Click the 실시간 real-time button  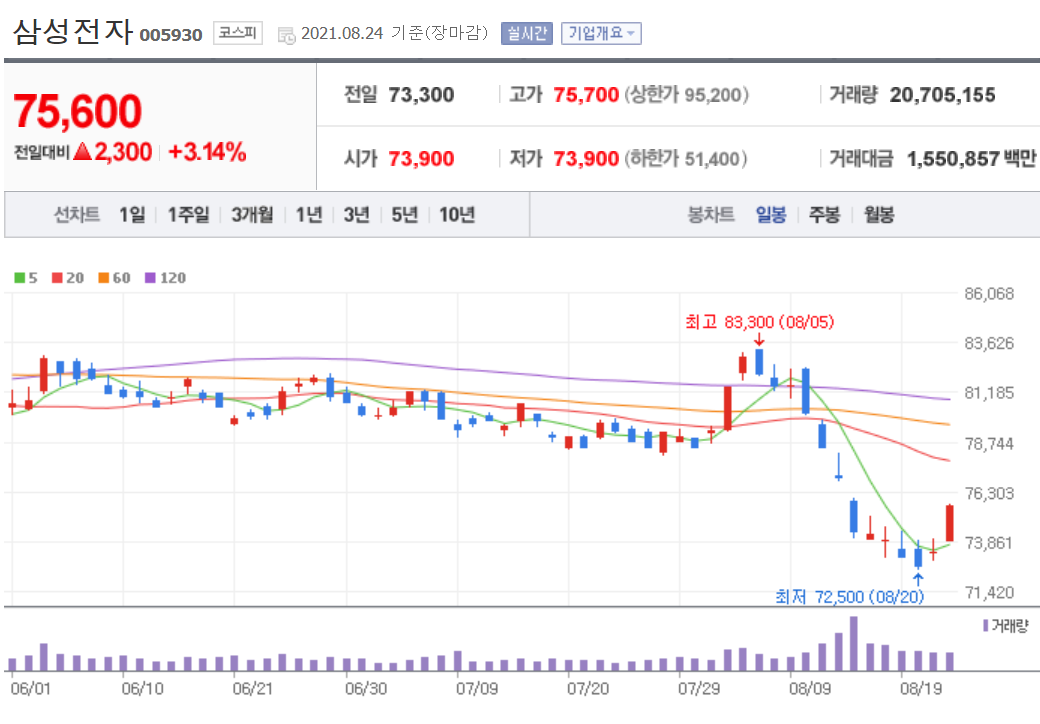(527, 33)
